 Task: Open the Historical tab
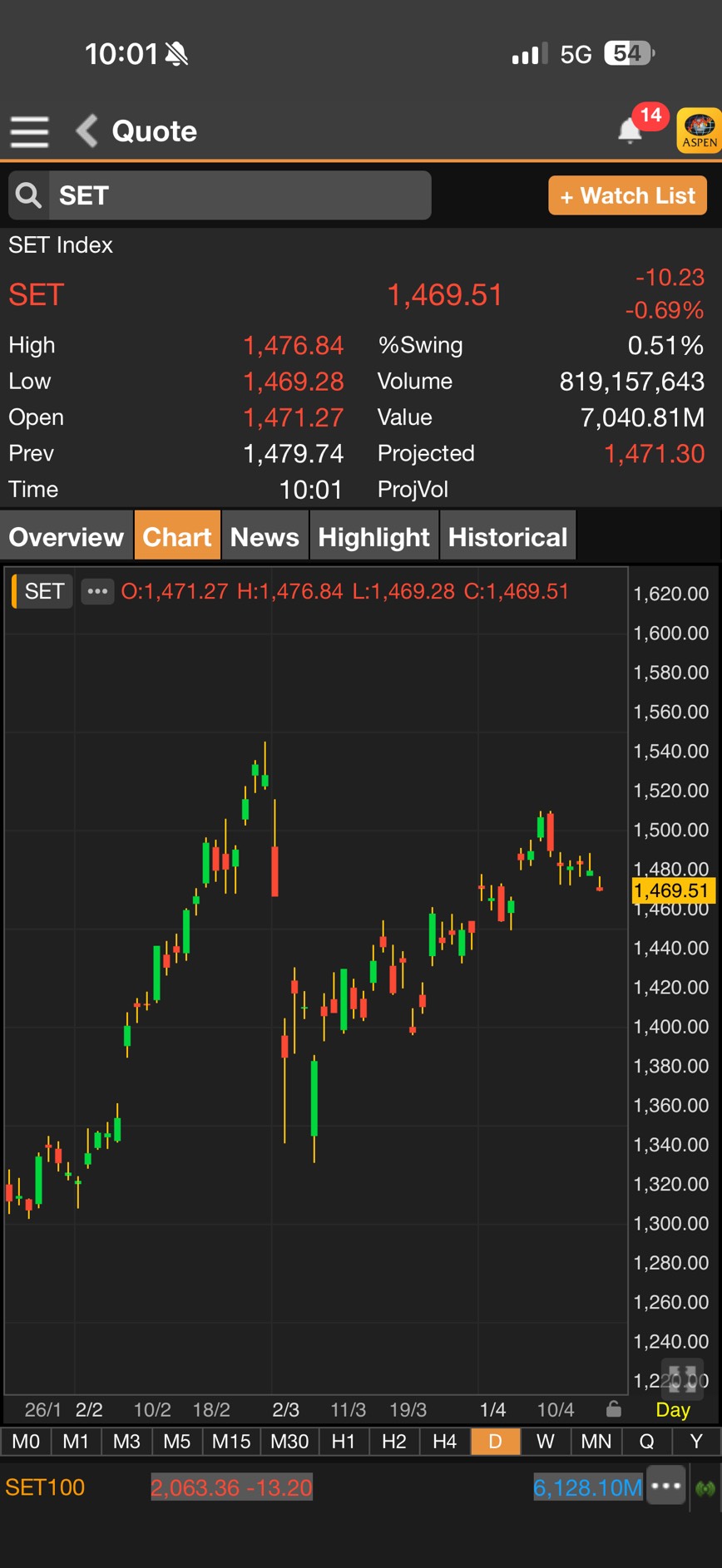coord(507,537)
